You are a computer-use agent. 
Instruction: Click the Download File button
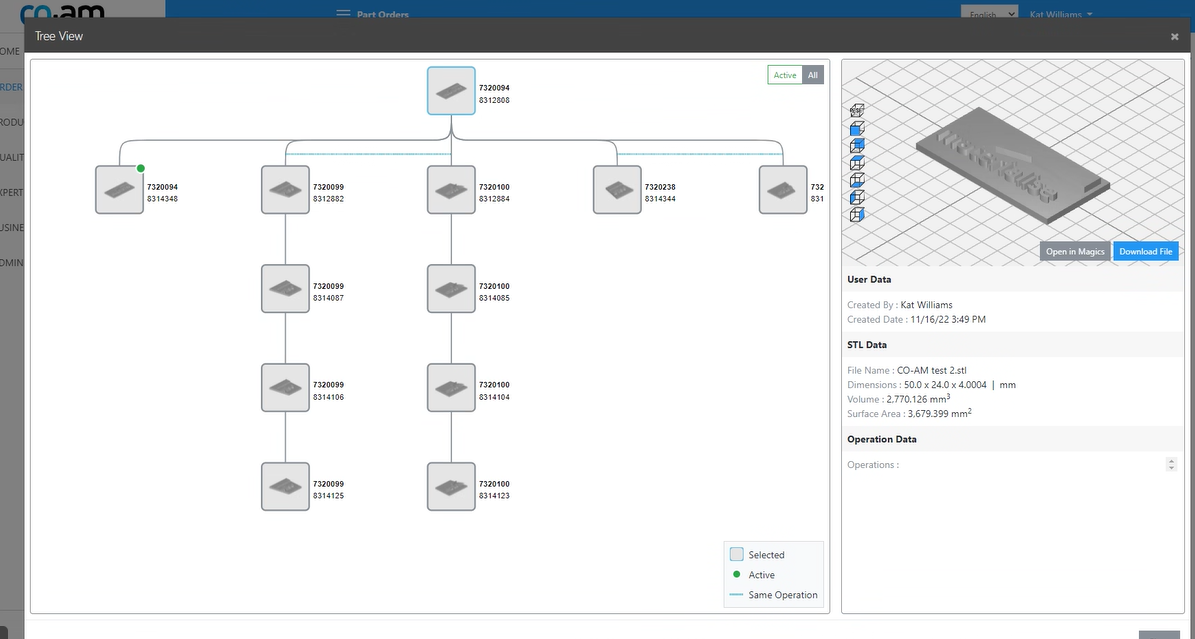click(1145, 252)
